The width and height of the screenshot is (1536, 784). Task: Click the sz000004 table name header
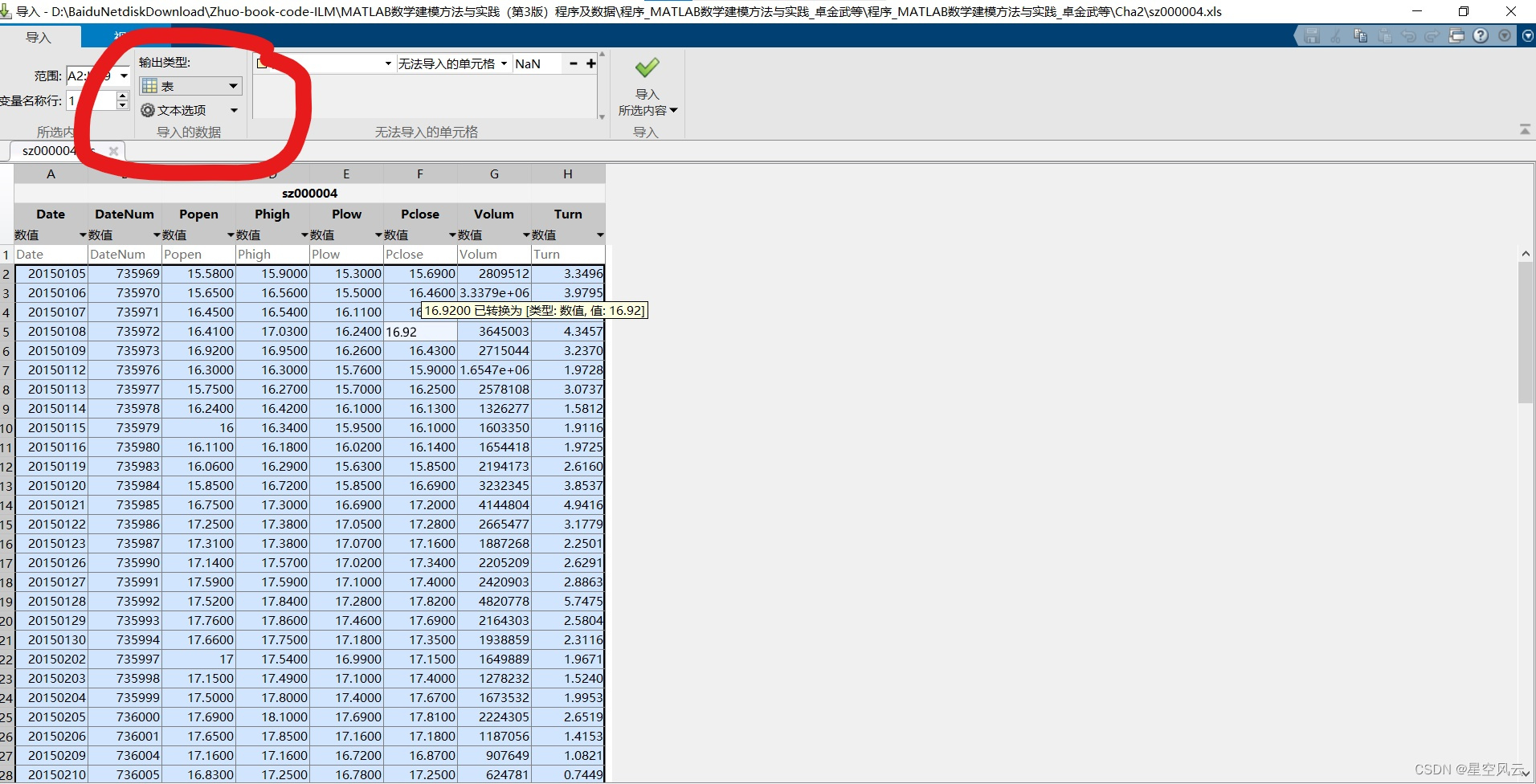pos(309,194)
